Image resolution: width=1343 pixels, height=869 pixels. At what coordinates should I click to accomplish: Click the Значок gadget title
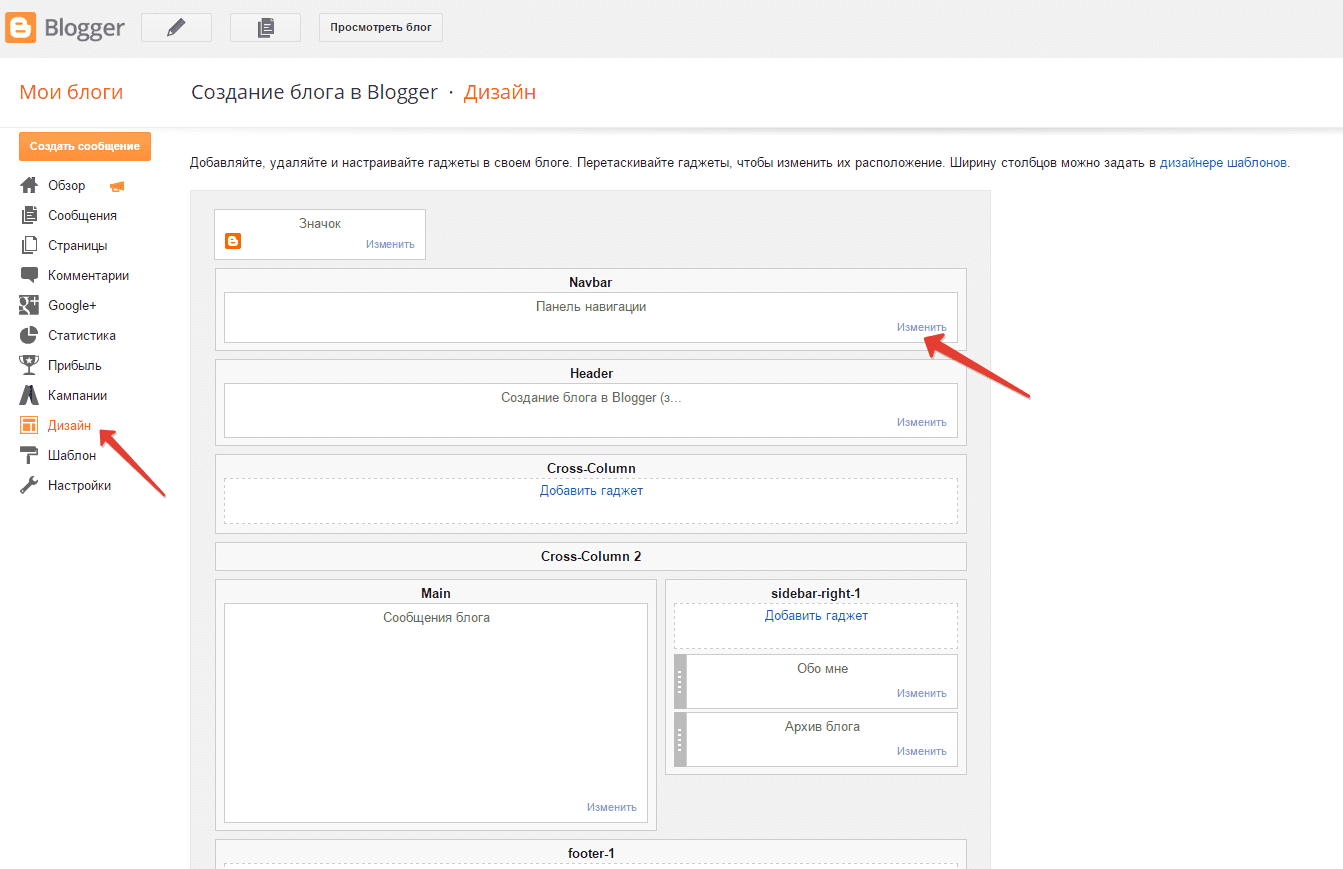[320, 223]
